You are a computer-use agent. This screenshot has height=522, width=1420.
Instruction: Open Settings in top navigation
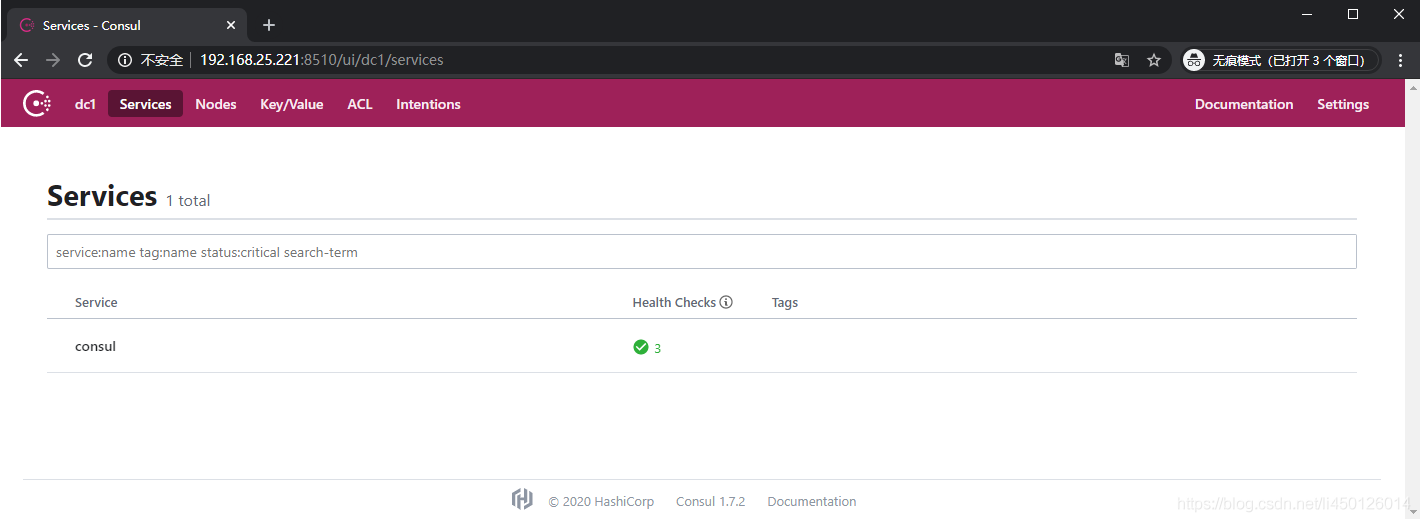[1343, 104]
